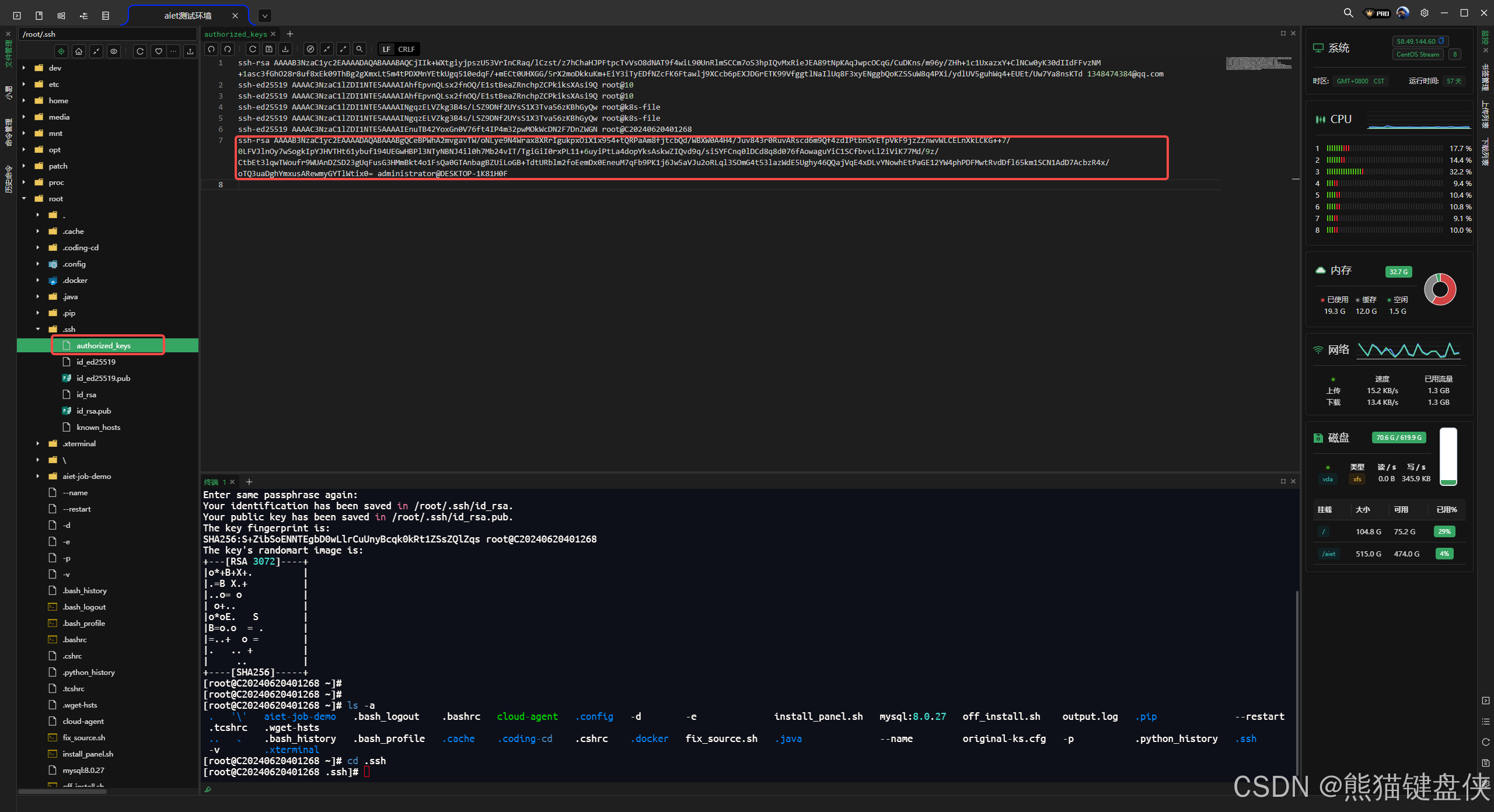Toggle hidden files visibility with the eye icon
The image size is (1494, 812).
click(x=113, y=51)
